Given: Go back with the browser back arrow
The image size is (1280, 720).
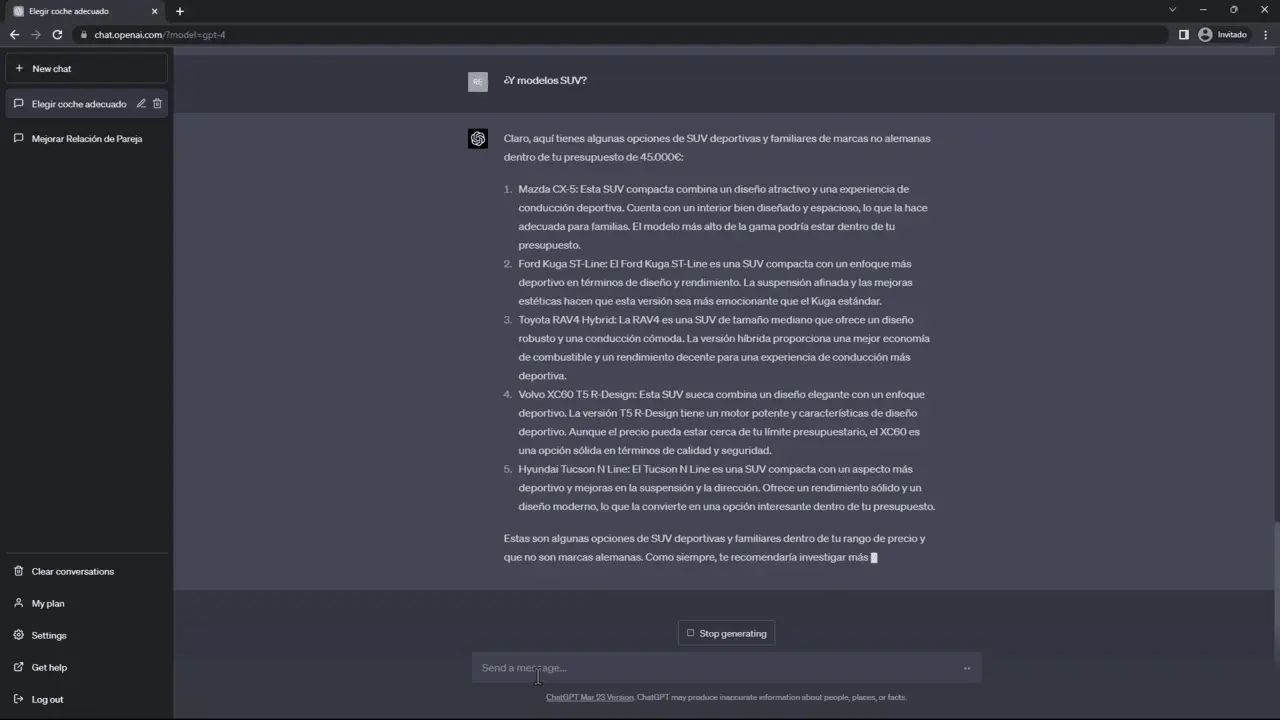Looking at the screenshot, I should pos(14,35).
